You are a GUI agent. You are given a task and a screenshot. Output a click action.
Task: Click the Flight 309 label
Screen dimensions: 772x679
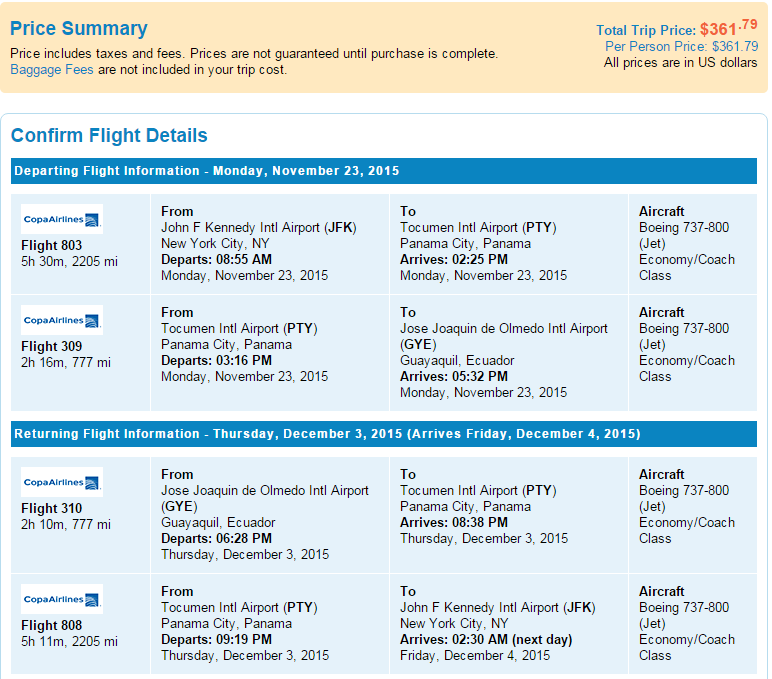pos(52,346)
